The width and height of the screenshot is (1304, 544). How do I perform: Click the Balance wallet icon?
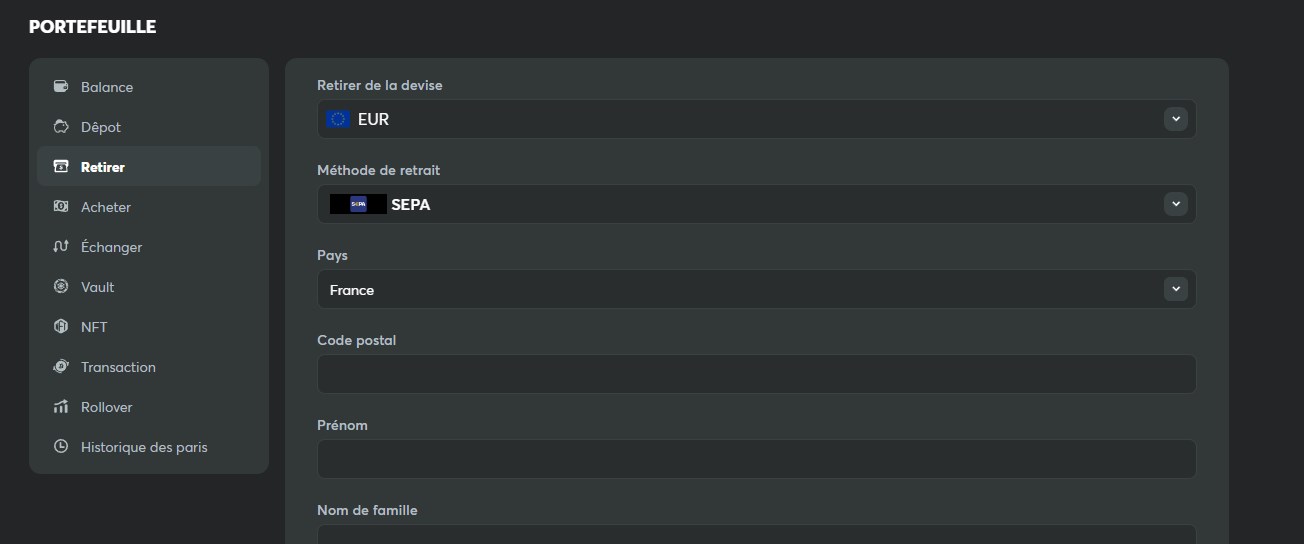61,87
